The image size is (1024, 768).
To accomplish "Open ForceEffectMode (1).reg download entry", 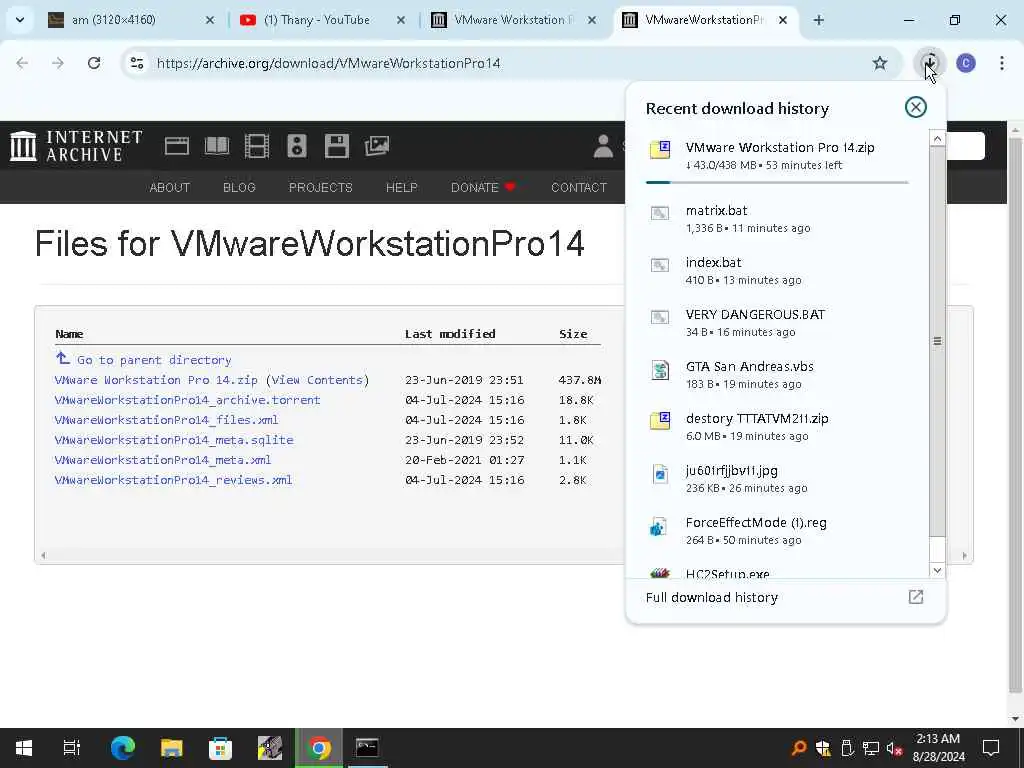I will pyautogui.click(x=777, y=531).
